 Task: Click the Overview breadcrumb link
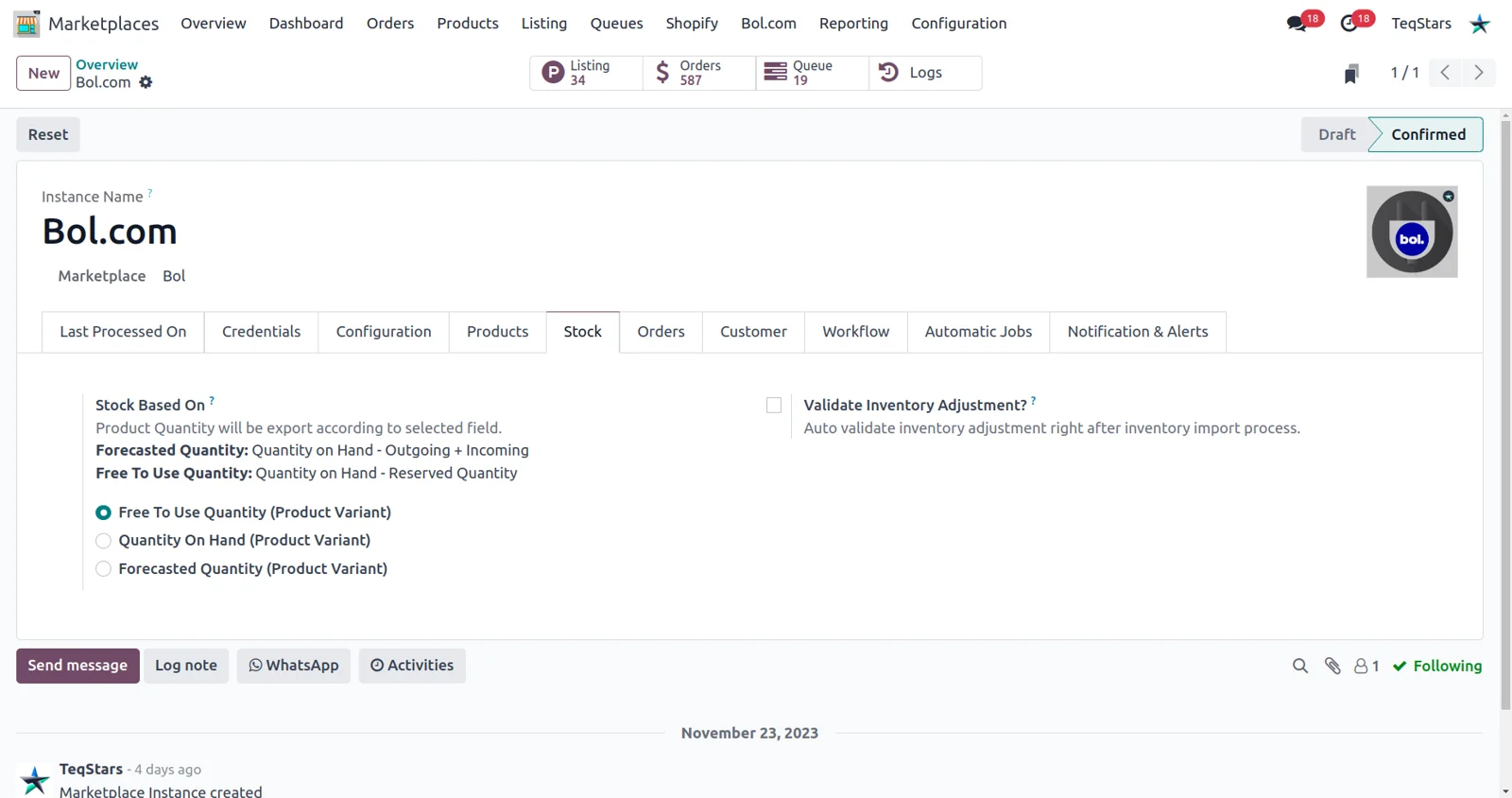[x=107, y=64]
